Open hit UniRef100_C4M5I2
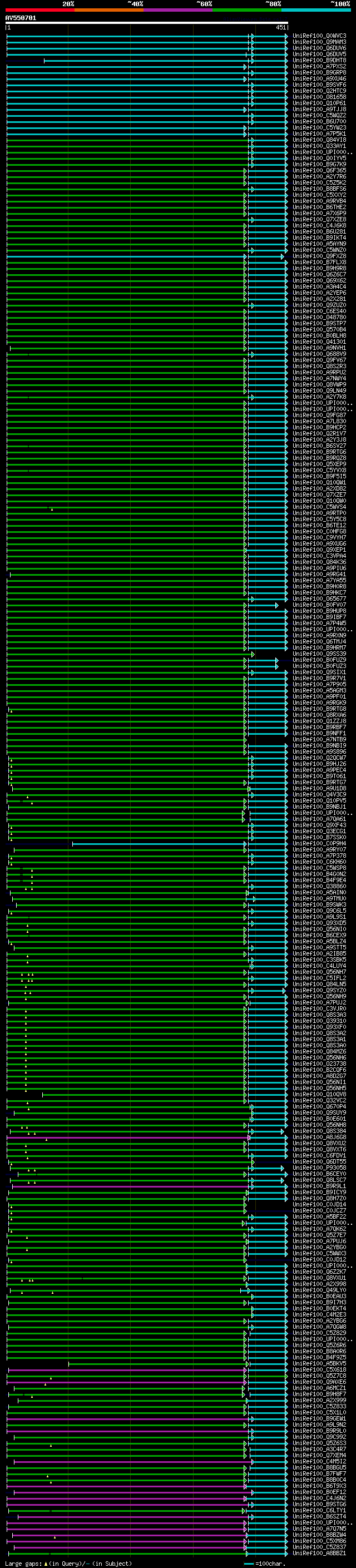Image resolution: width=356 pixels, height=1568 pixels. (x=319, y=1461)
